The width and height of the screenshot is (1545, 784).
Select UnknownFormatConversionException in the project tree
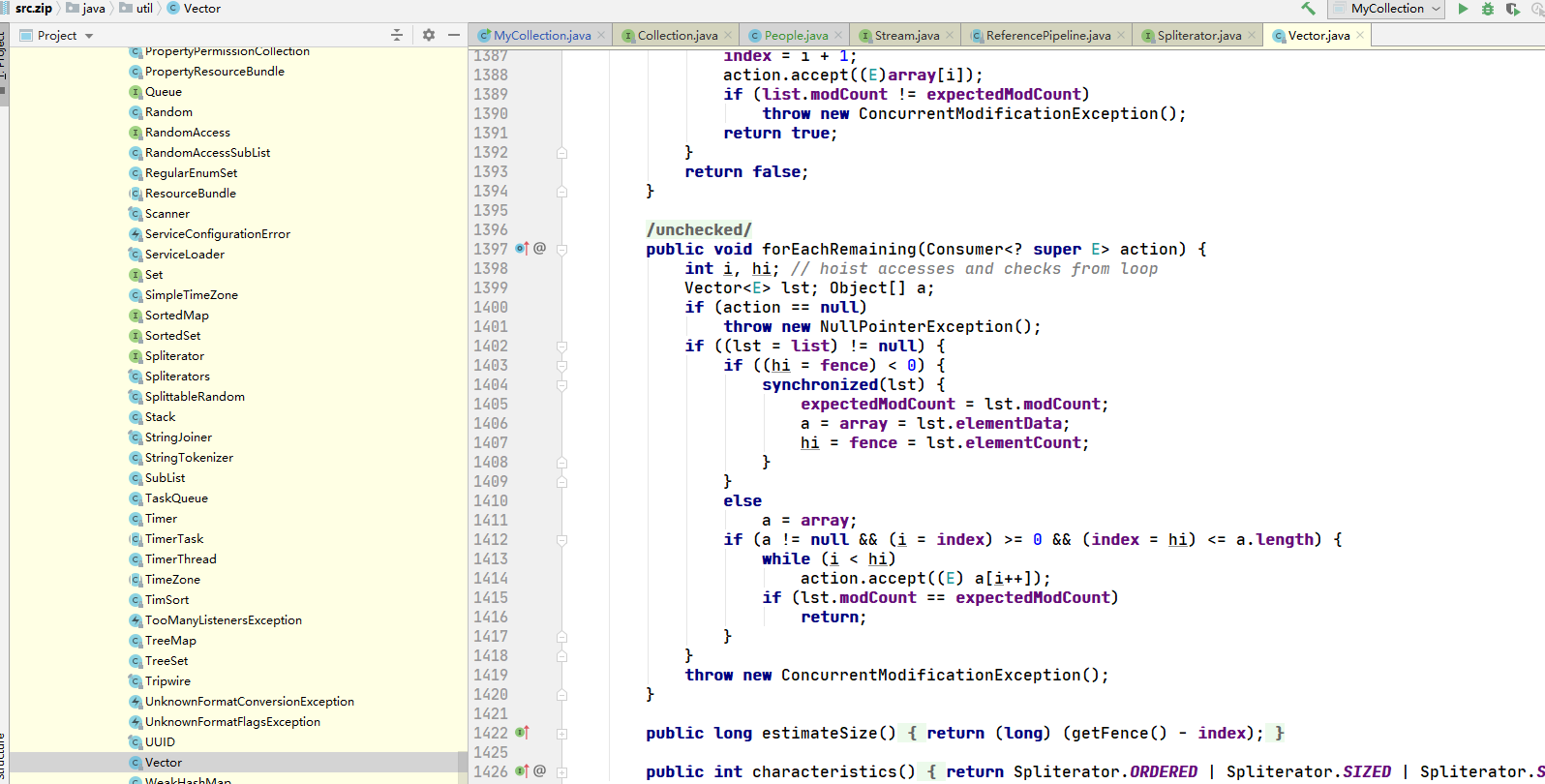coord(250,702)
